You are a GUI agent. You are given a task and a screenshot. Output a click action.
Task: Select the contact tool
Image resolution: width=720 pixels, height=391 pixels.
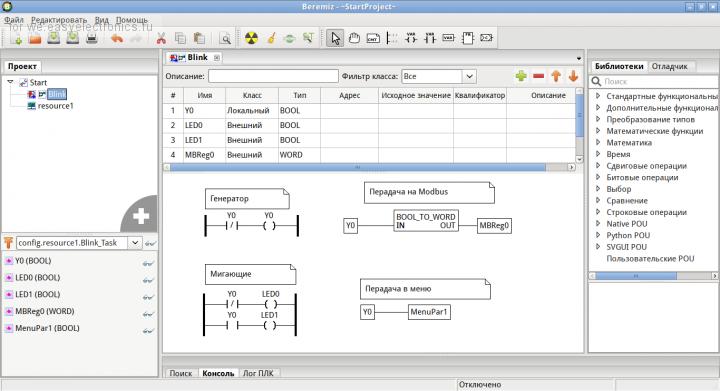pyautogui.click(x=430, y=39)
